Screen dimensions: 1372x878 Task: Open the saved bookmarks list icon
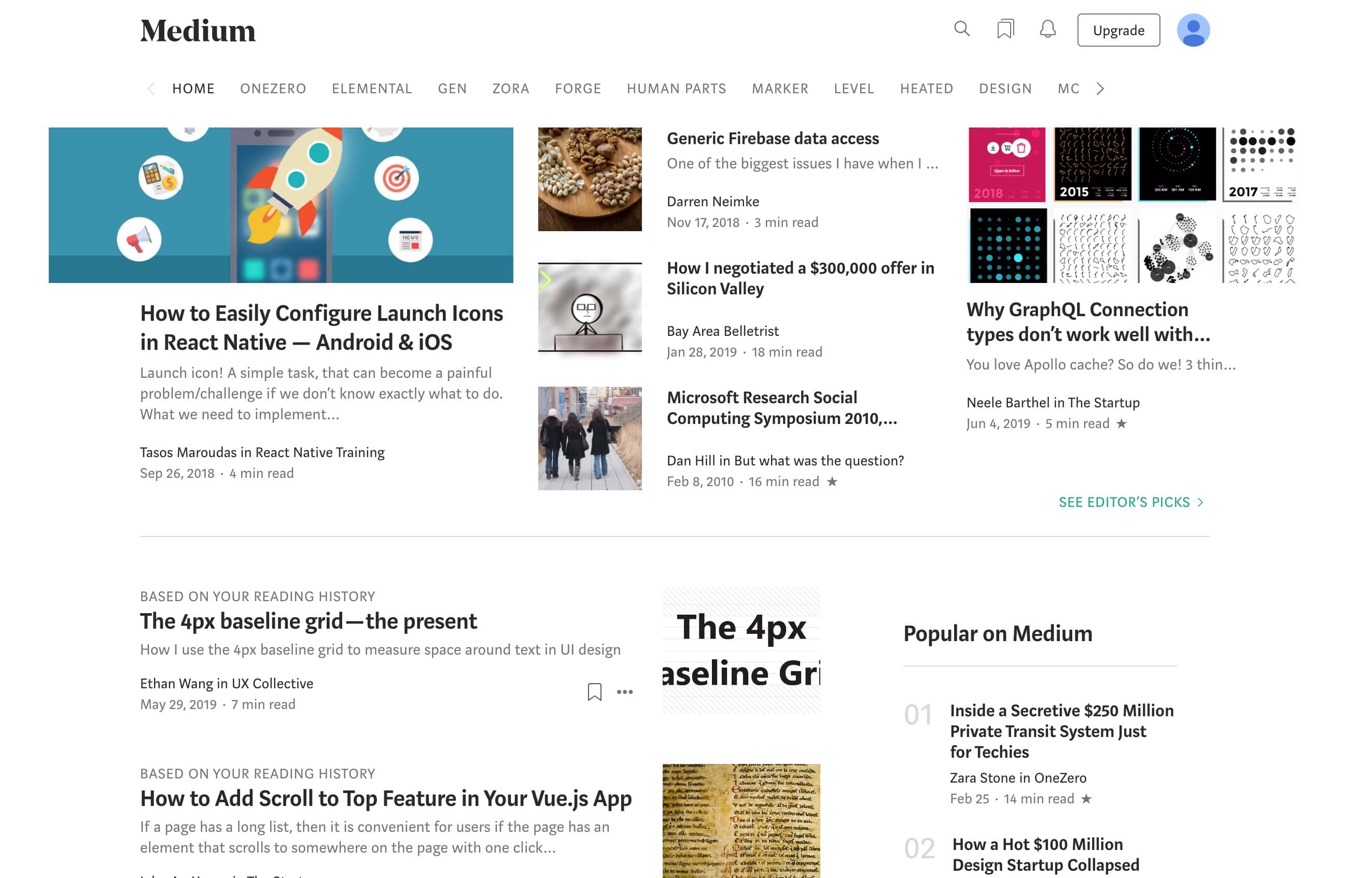click(1005, 29)
